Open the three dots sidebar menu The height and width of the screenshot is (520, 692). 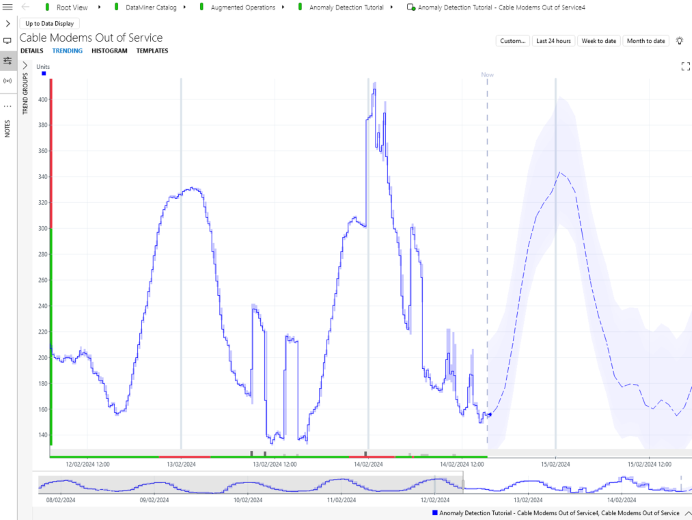8,106
